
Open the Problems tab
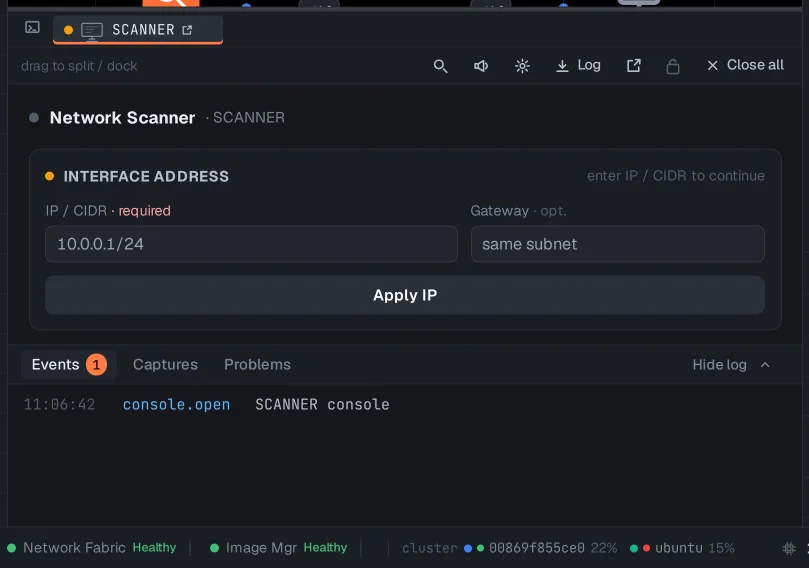(257, 365)
